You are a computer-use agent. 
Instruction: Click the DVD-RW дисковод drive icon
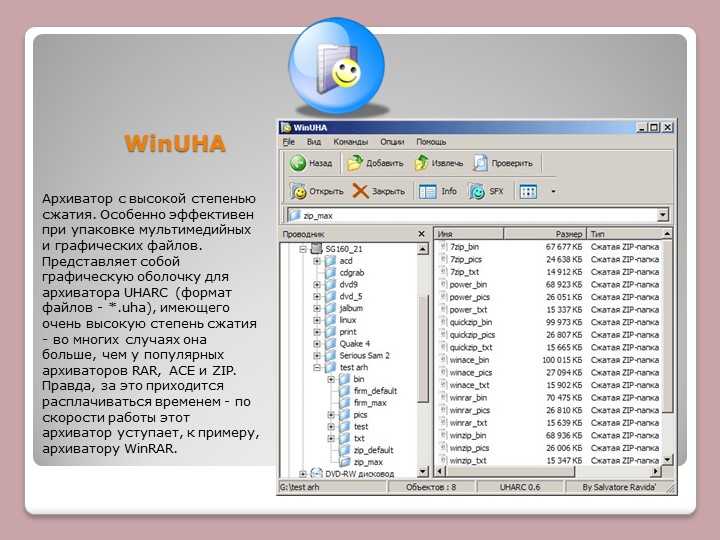point(316,473)
